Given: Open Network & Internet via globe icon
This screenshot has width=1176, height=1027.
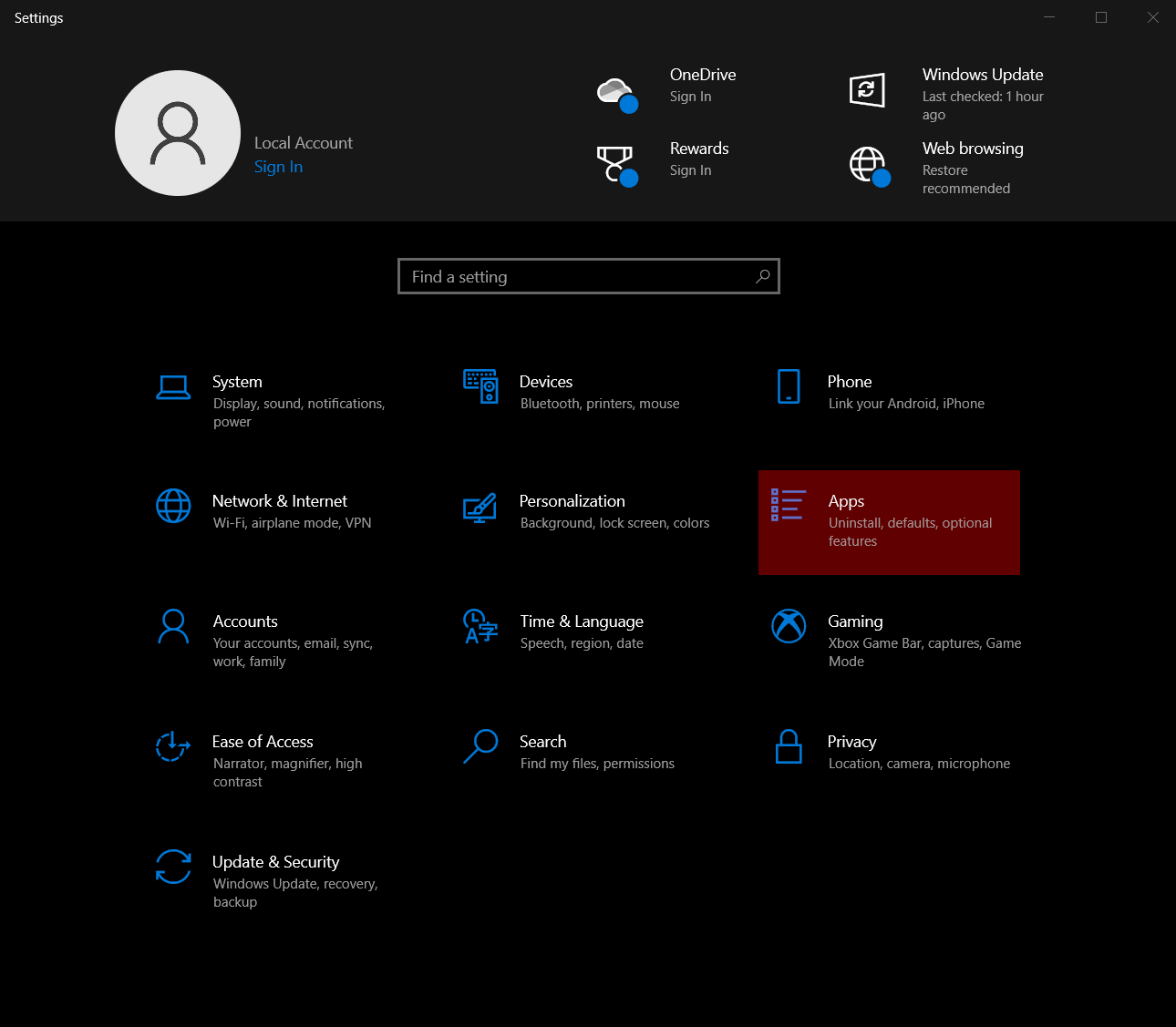Looking at the screenshot, I should (x=174, y=507).
